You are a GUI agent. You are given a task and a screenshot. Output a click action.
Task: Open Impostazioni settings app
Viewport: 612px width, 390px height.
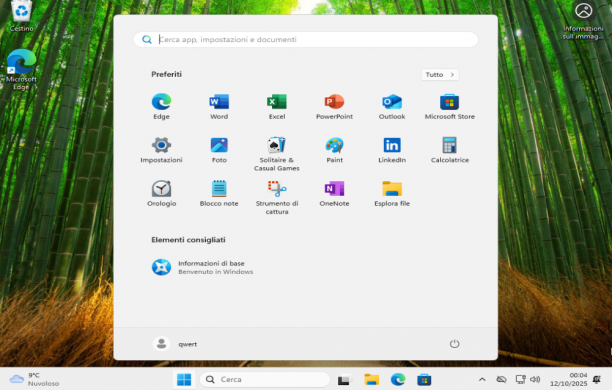pos(161,150)
